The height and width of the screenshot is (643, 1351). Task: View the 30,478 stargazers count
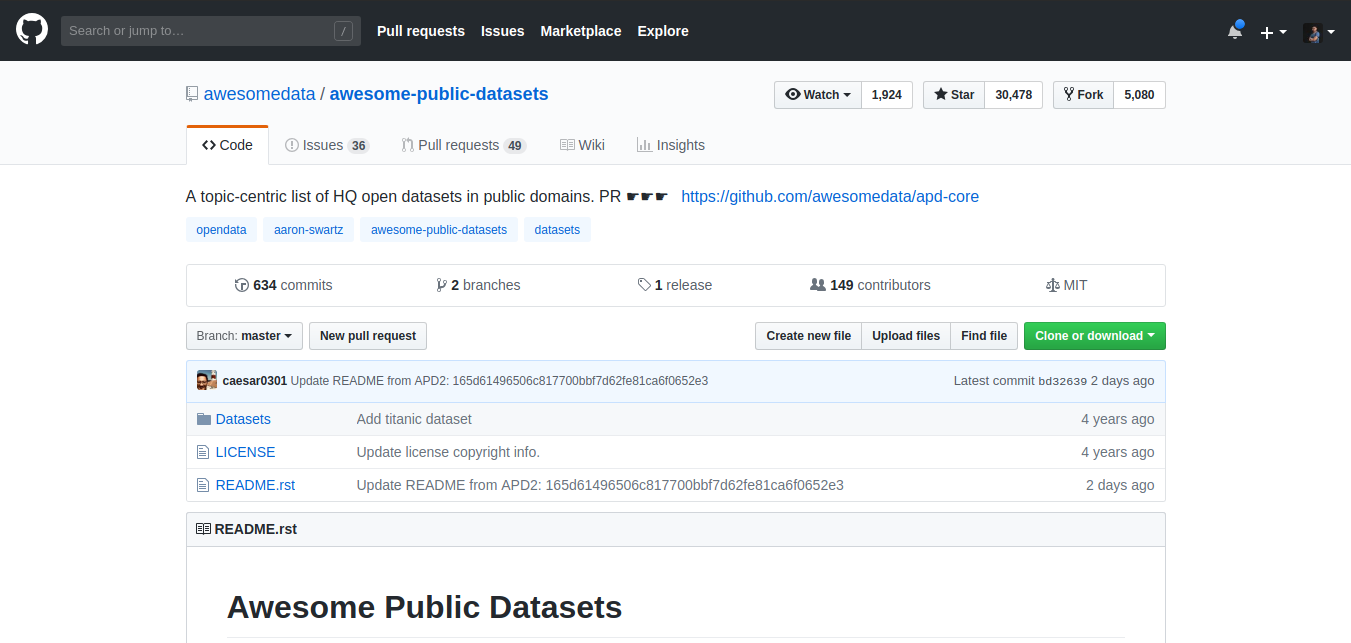tap(1014, 95)
